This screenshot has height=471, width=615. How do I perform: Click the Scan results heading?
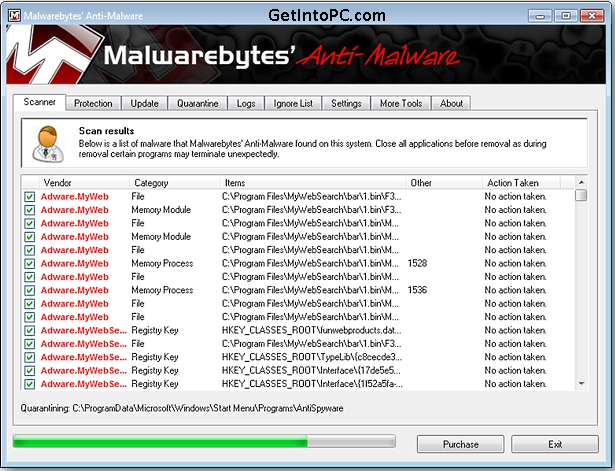pyautogui.click(x=106, y=131)
